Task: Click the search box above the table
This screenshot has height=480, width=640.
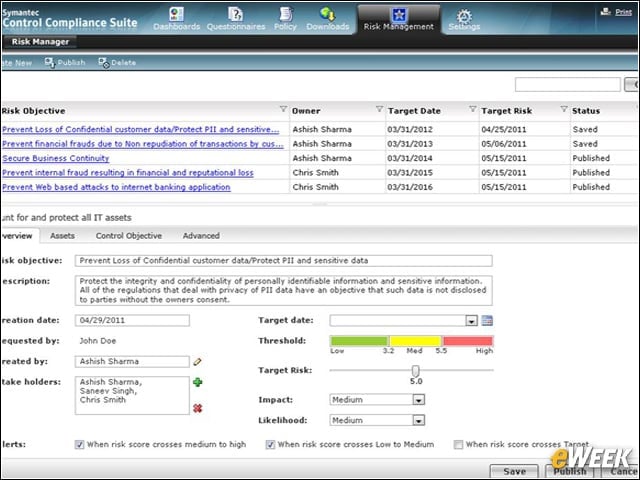Action: [568, 84]
